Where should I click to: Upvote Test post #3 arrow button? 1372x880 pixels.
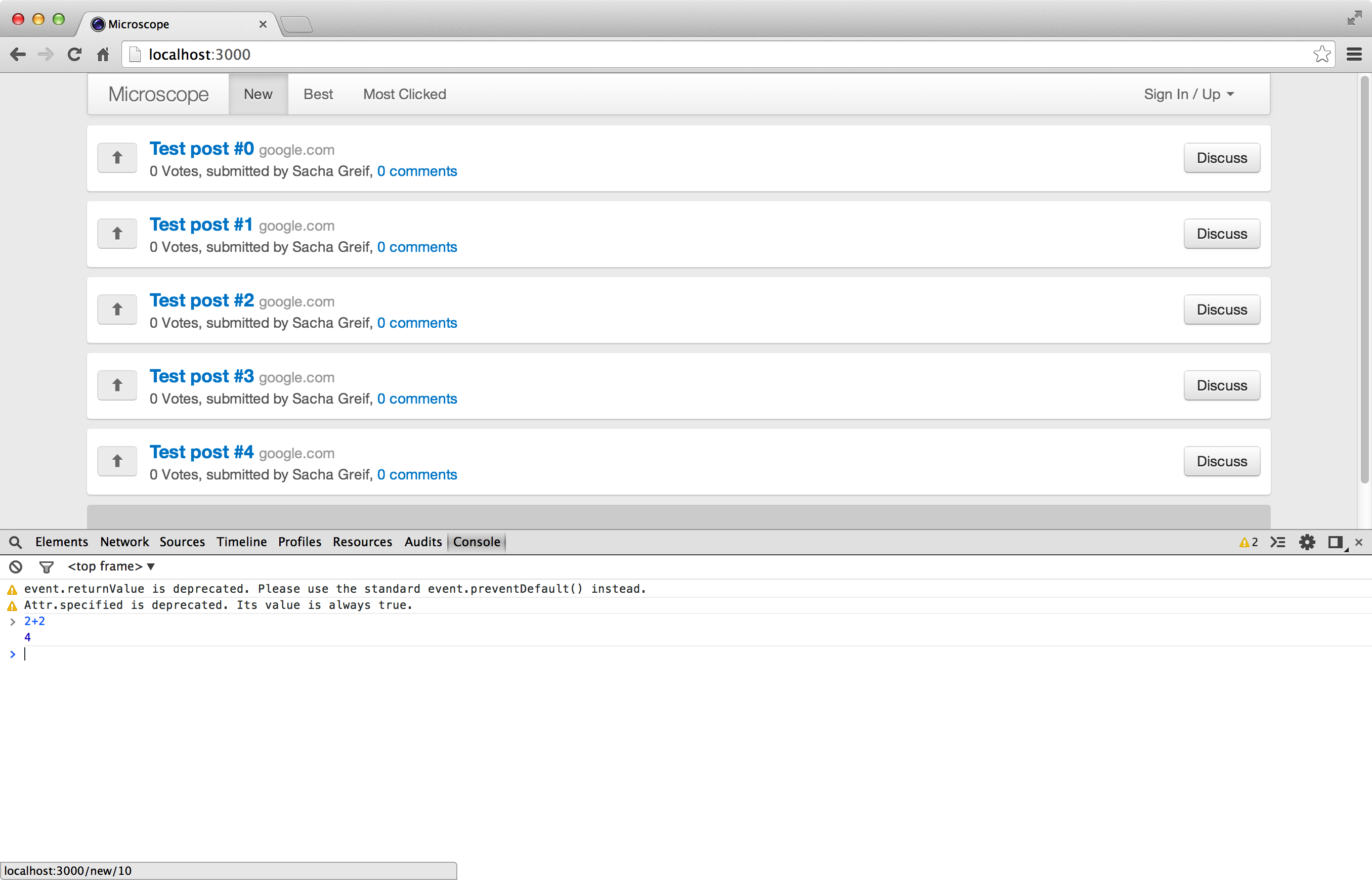click(x=117, y=385)
